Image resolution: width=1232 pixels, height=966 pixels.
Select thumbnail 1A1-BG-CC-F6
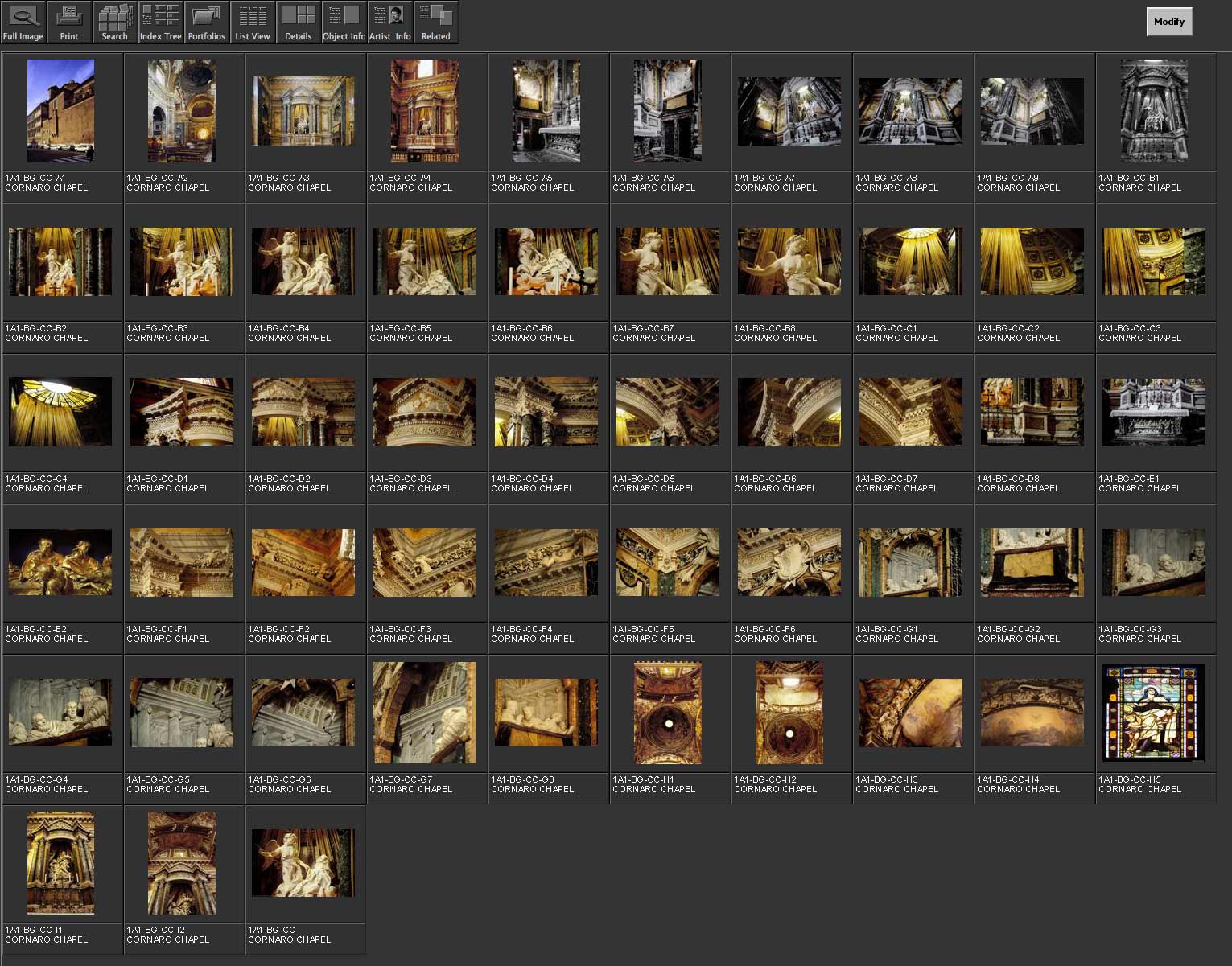(x=789, y=562)
